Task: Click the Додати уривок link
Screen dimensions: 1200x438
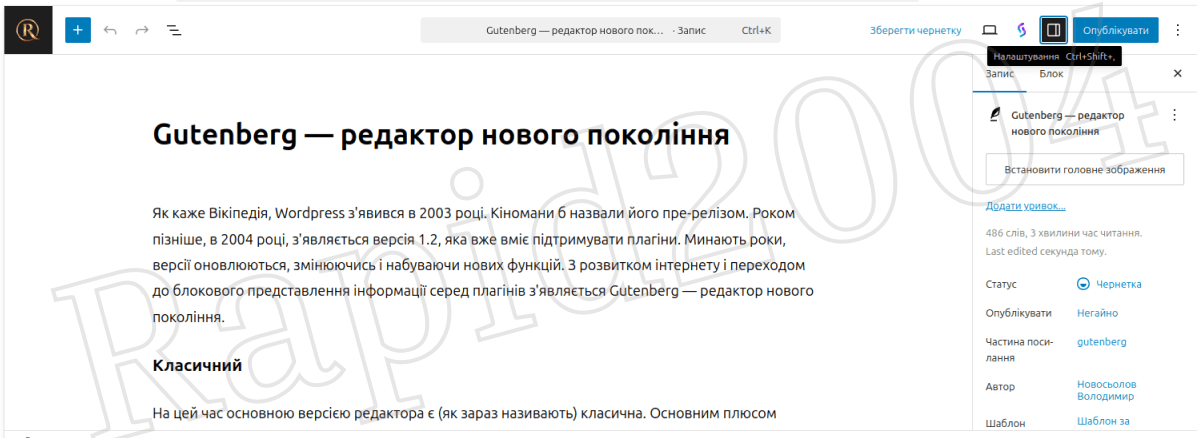Action: tap(1025, 206)
